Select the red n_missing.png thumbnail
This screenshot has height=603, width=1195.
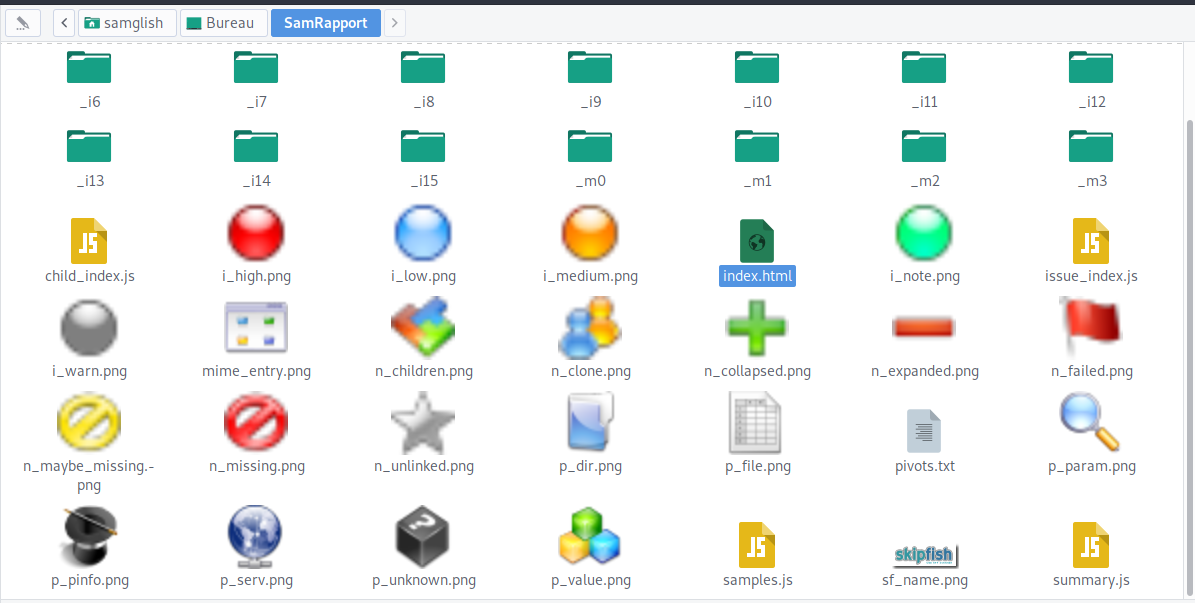tap(256, 423)
